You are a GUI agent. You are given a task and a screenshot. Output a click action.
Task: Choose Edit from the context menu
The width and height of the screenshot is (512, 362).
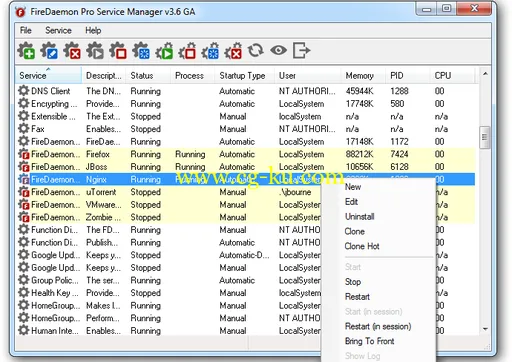(351, 202)
